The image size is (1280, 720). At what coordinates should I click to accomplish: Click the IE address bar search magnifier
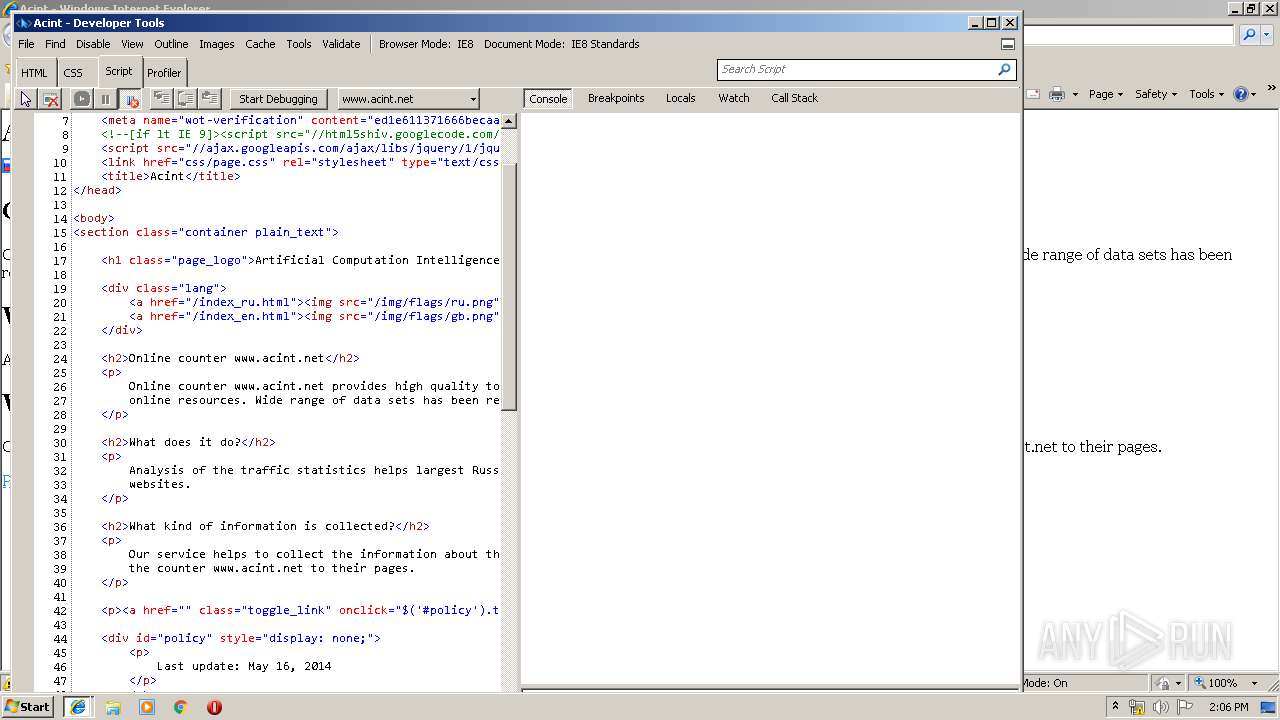coord(1249,35)
